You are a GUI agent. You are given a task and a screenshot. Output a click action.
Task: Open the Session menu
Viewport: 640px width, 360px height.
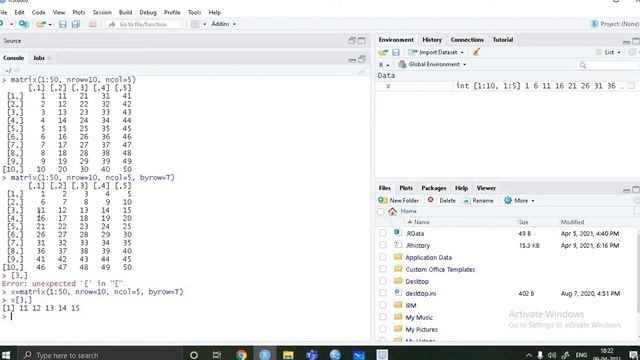(x=102, y=12)
